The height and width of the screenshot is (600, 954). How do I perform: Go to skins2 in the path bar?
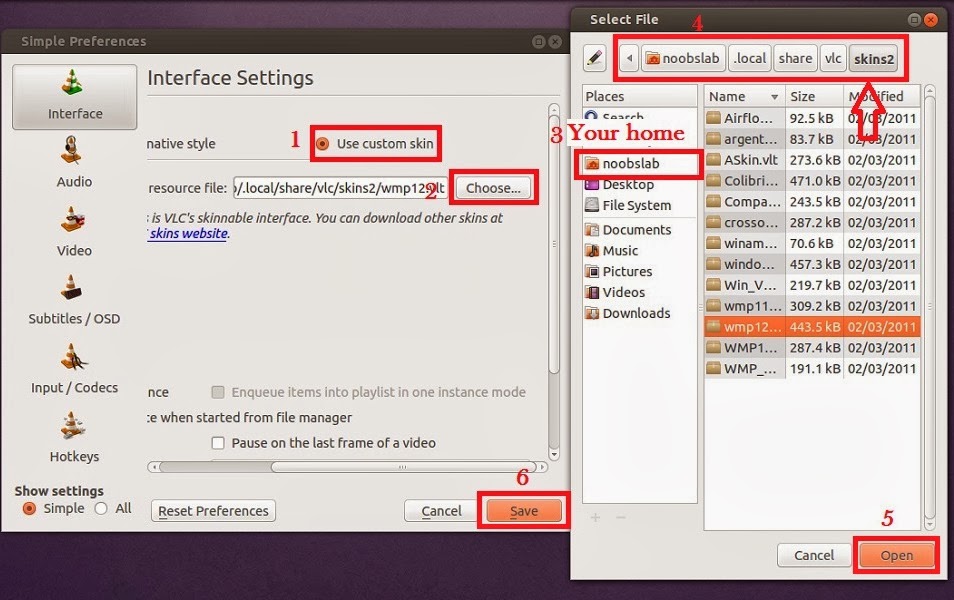click(x=874, y=58)
